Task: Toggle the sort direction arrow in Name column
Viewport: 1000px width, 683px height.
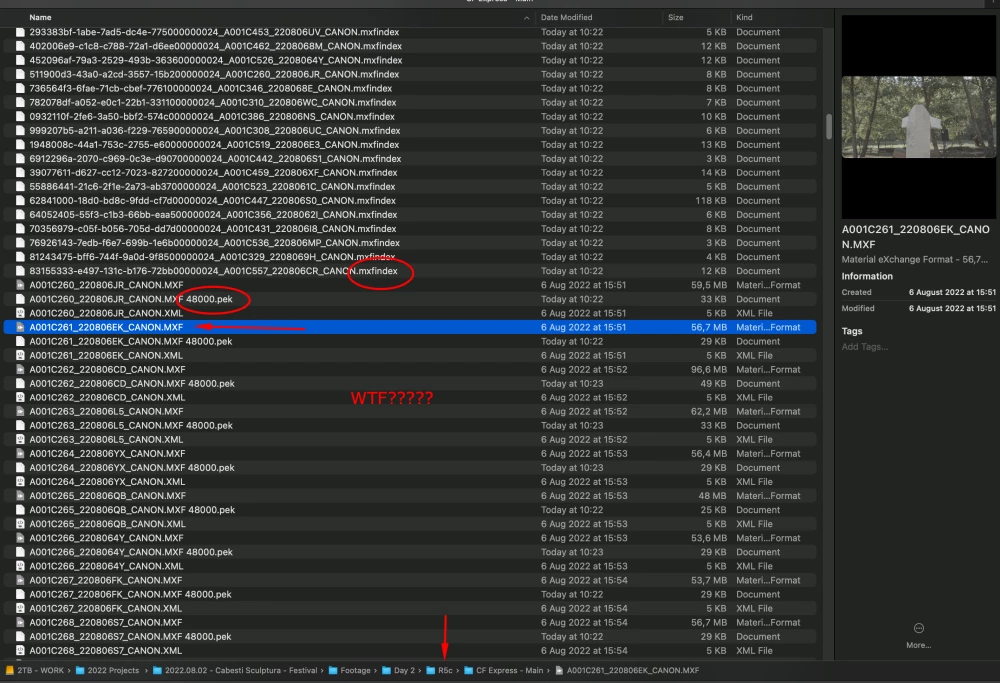Action: [526, 18]
